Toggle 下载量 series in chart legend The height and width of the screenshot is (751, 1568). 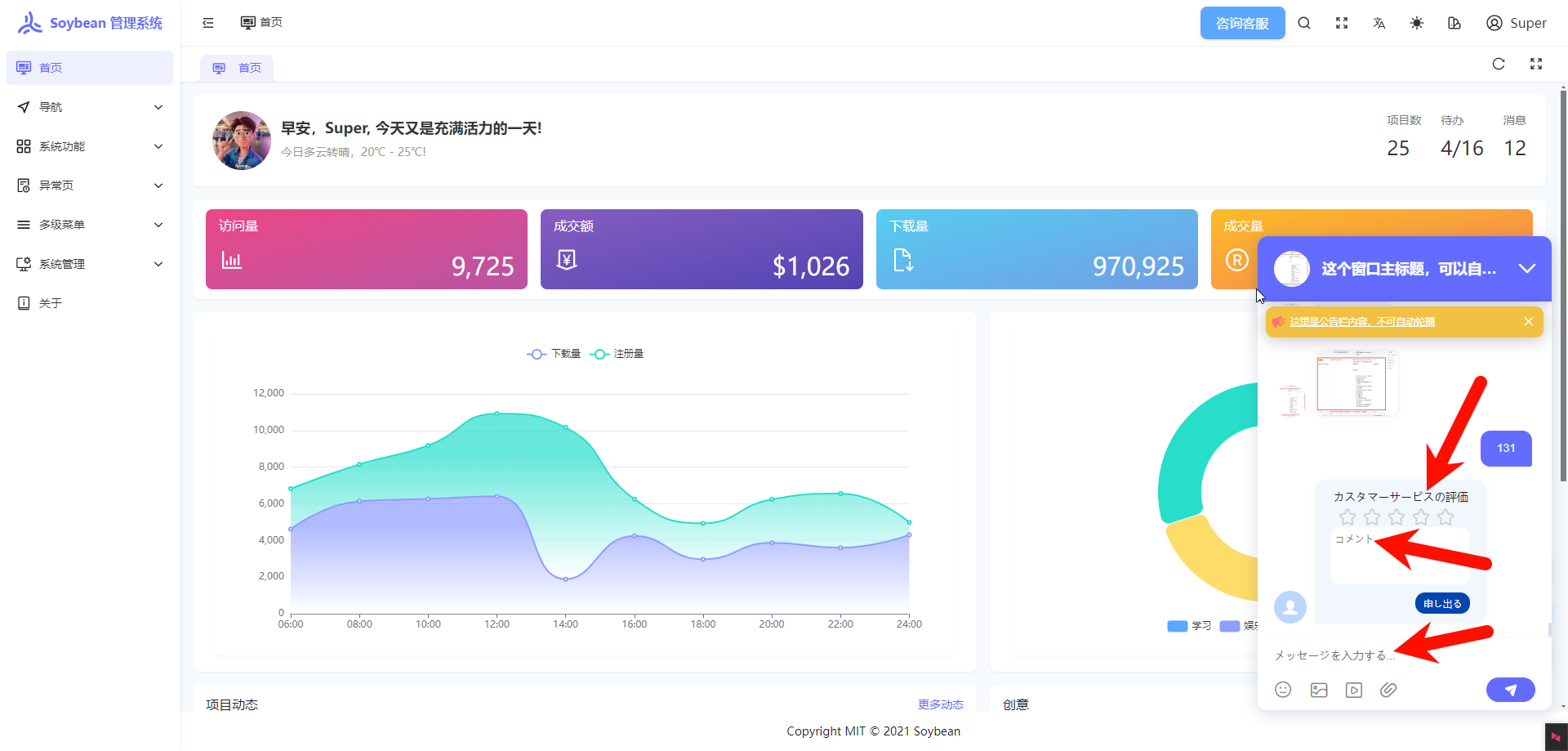click(x=555, y=354)
